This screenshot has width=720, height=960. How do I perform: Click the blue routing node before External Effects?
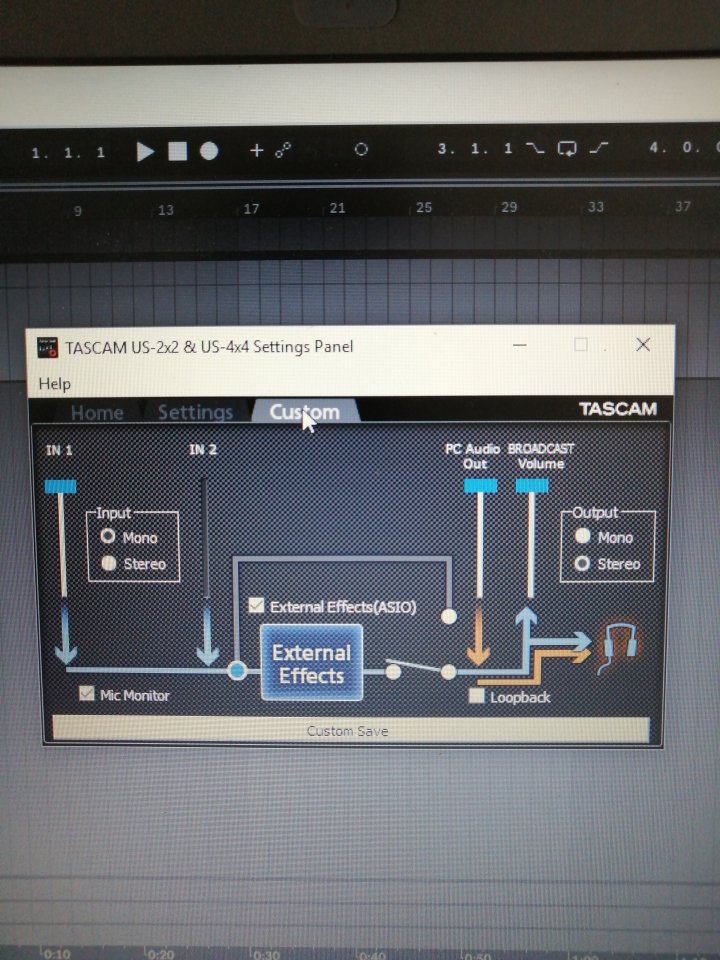coord(237,670)
